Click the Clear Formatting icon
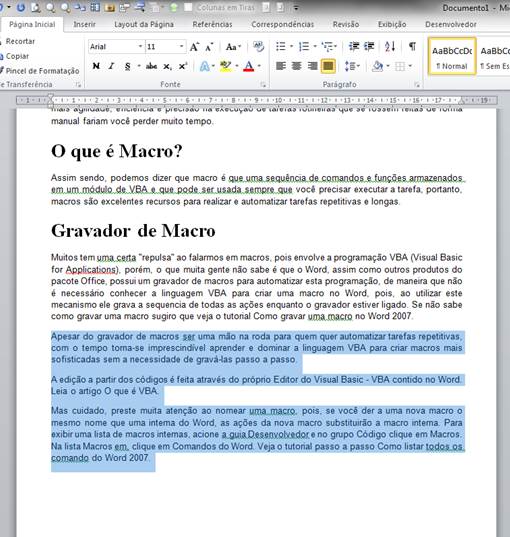The image size is (510, 537). point(259,46)
